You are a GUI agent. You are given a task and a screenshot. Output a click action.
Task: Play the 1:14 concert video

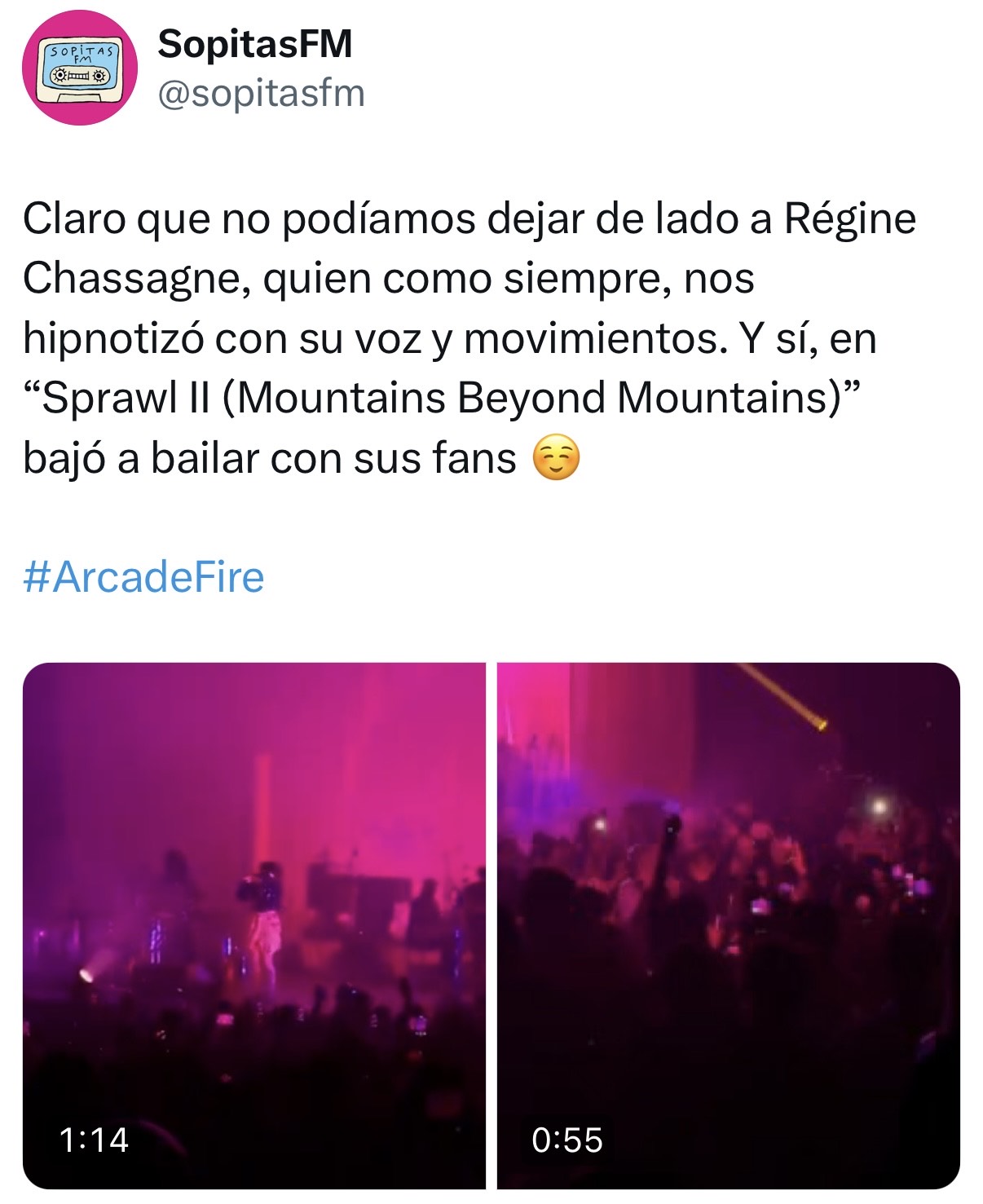pyautogui.click(x=253, y=926)
